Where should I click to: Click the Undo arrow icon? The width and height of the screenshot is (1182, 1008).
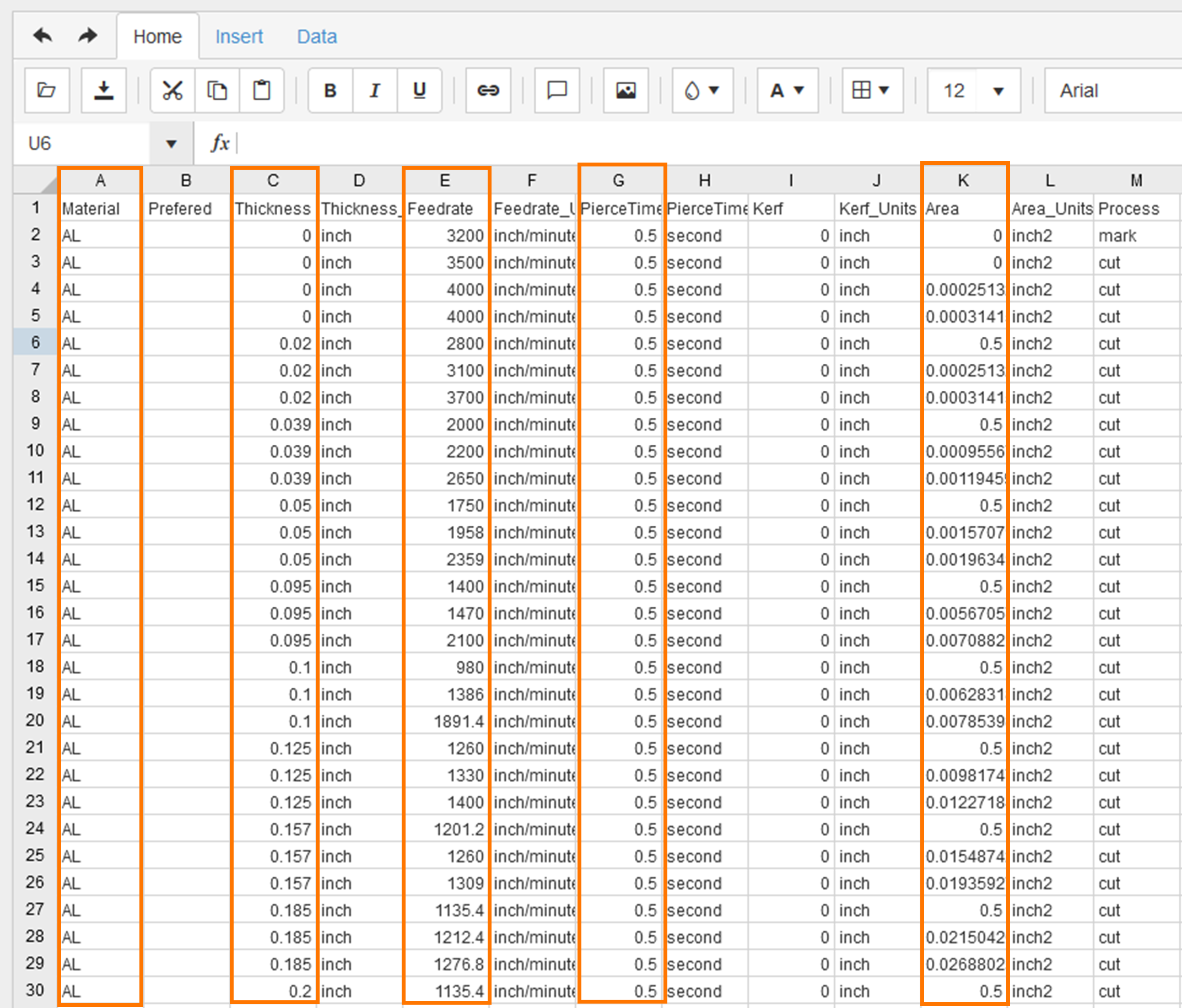[x=43, y=36]
